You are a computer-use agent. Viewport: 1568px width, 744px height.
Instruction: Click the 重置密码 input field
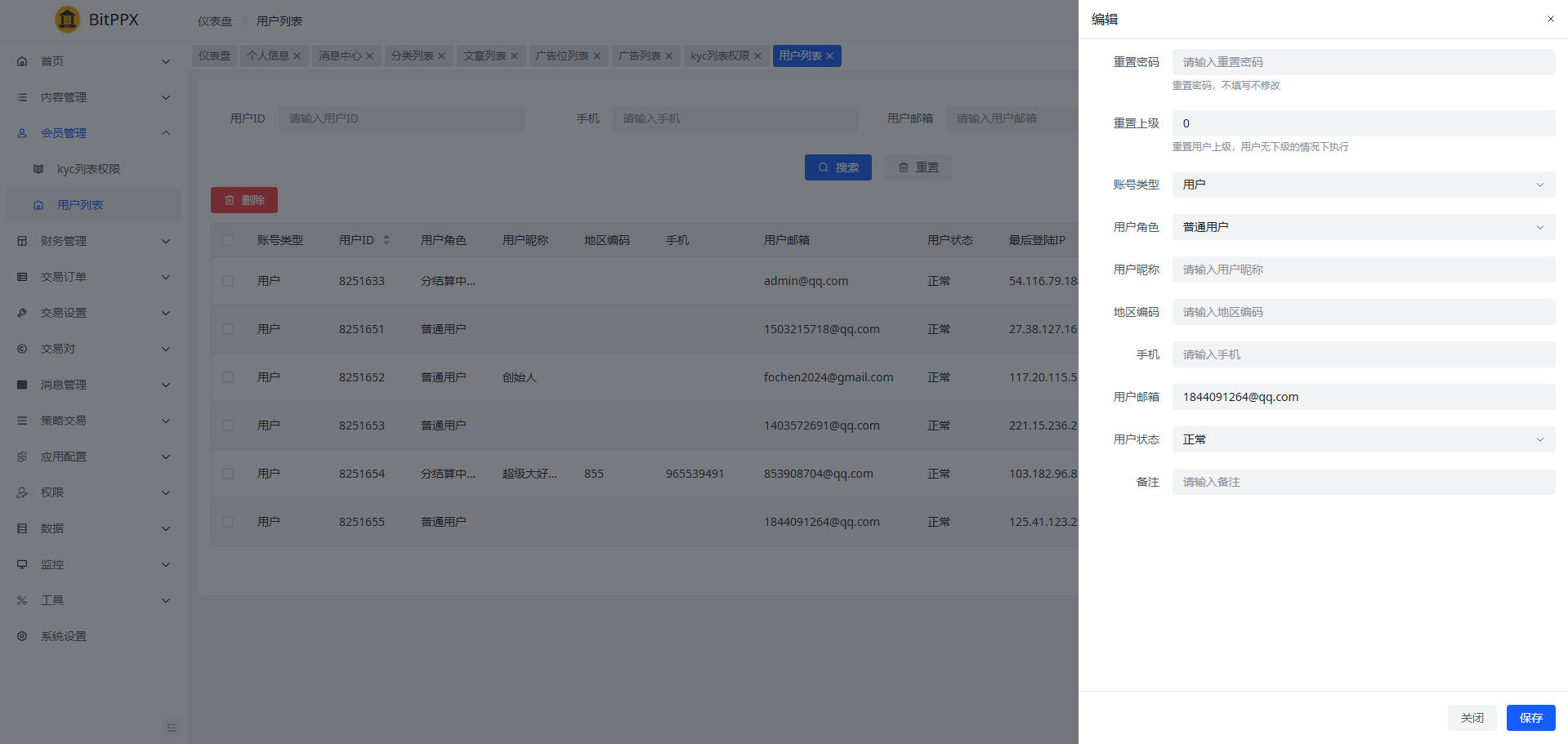click(x=1363, y=62)
